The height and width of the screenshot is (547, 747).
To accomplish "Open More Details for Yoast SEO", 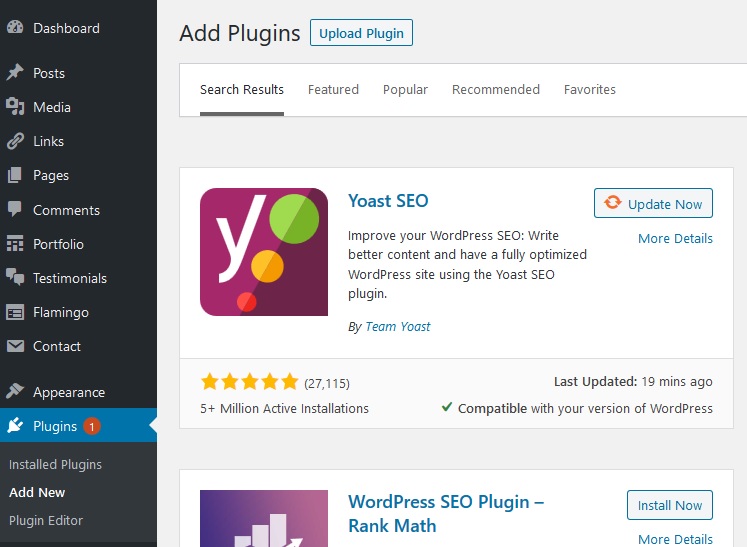I will 675,238.
